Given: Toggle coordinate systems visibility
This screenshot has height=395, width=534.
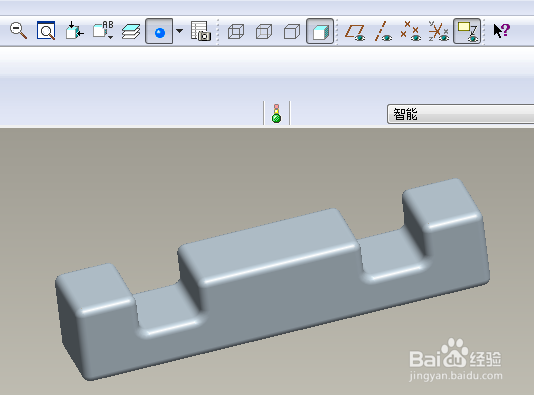Looking at the screenshot, I should (x=439, y=32).
